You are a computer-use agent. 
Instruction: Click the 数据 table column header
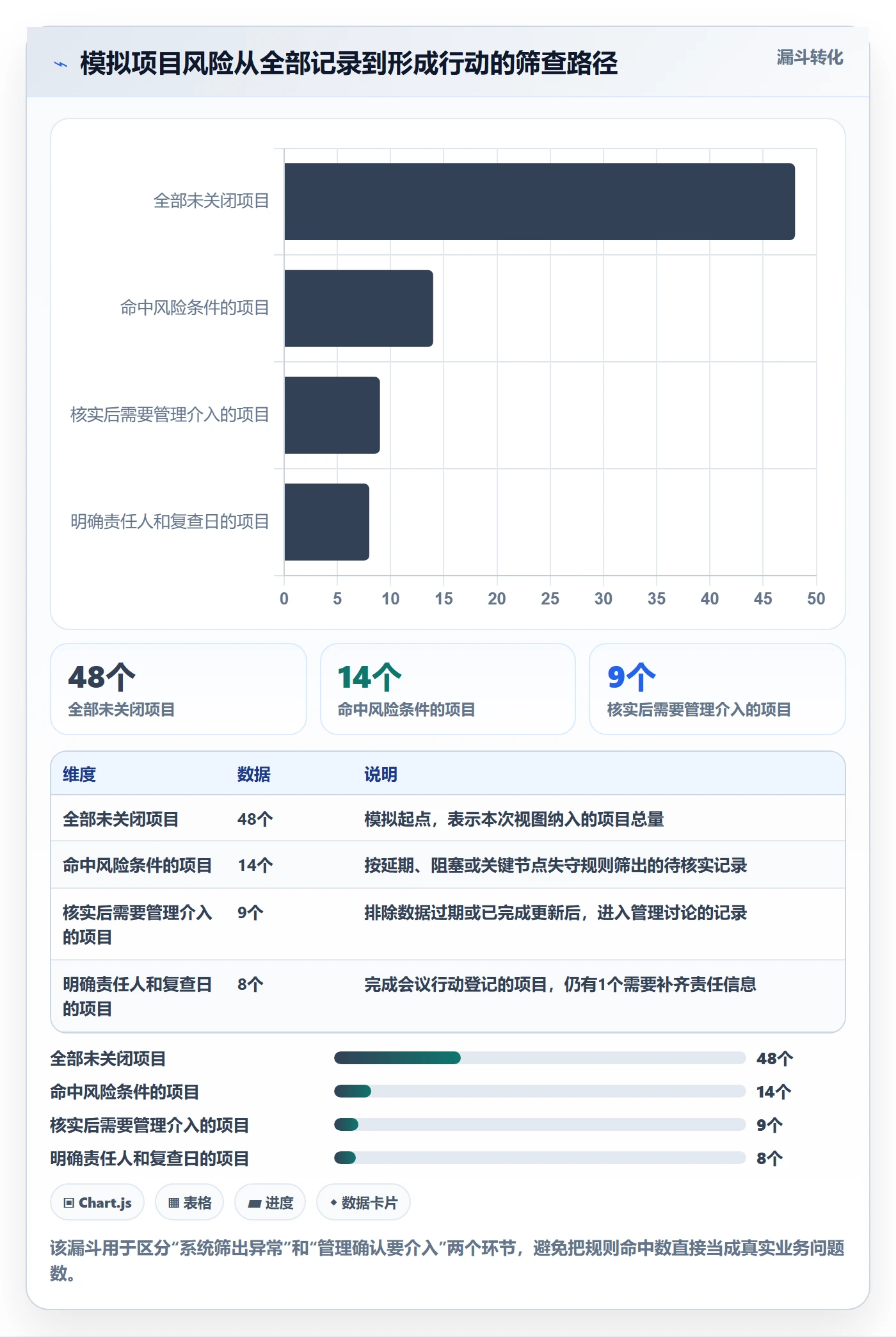point(254,774)
